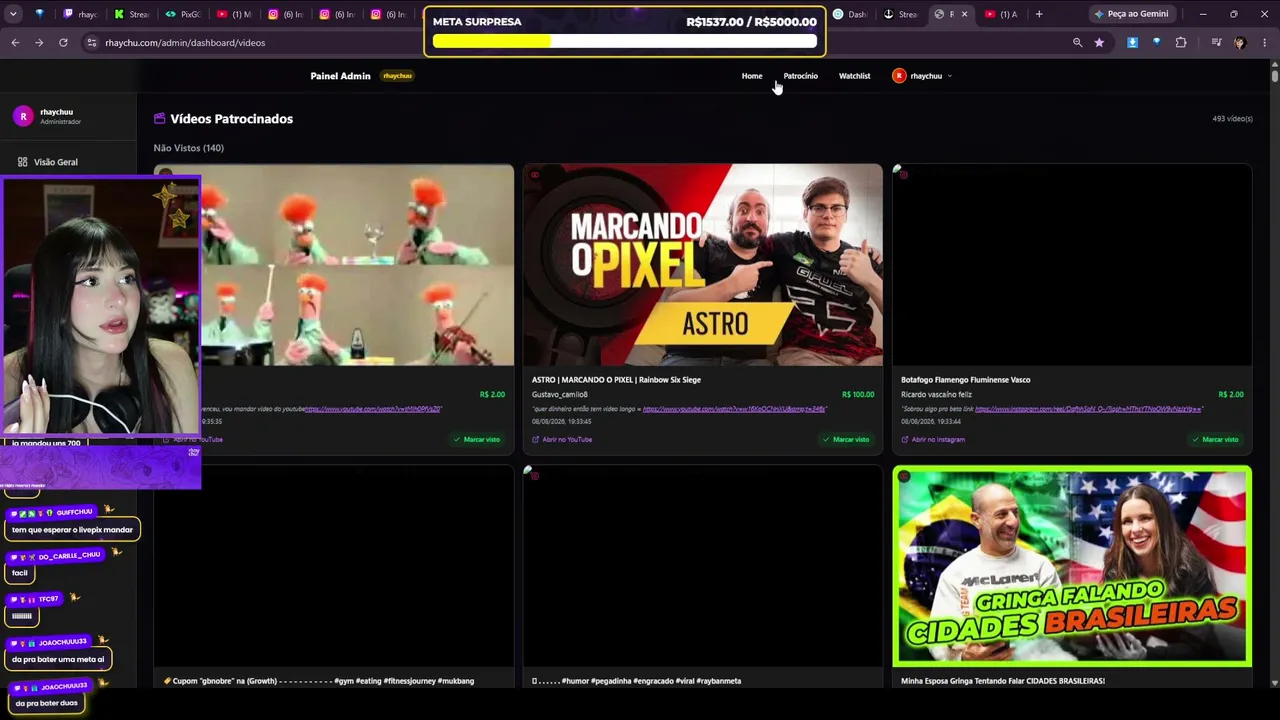The width and height of the screenshot is (1280, 720).
Task: Open the ASTRO video in YouTube
Action: [562, 439]
